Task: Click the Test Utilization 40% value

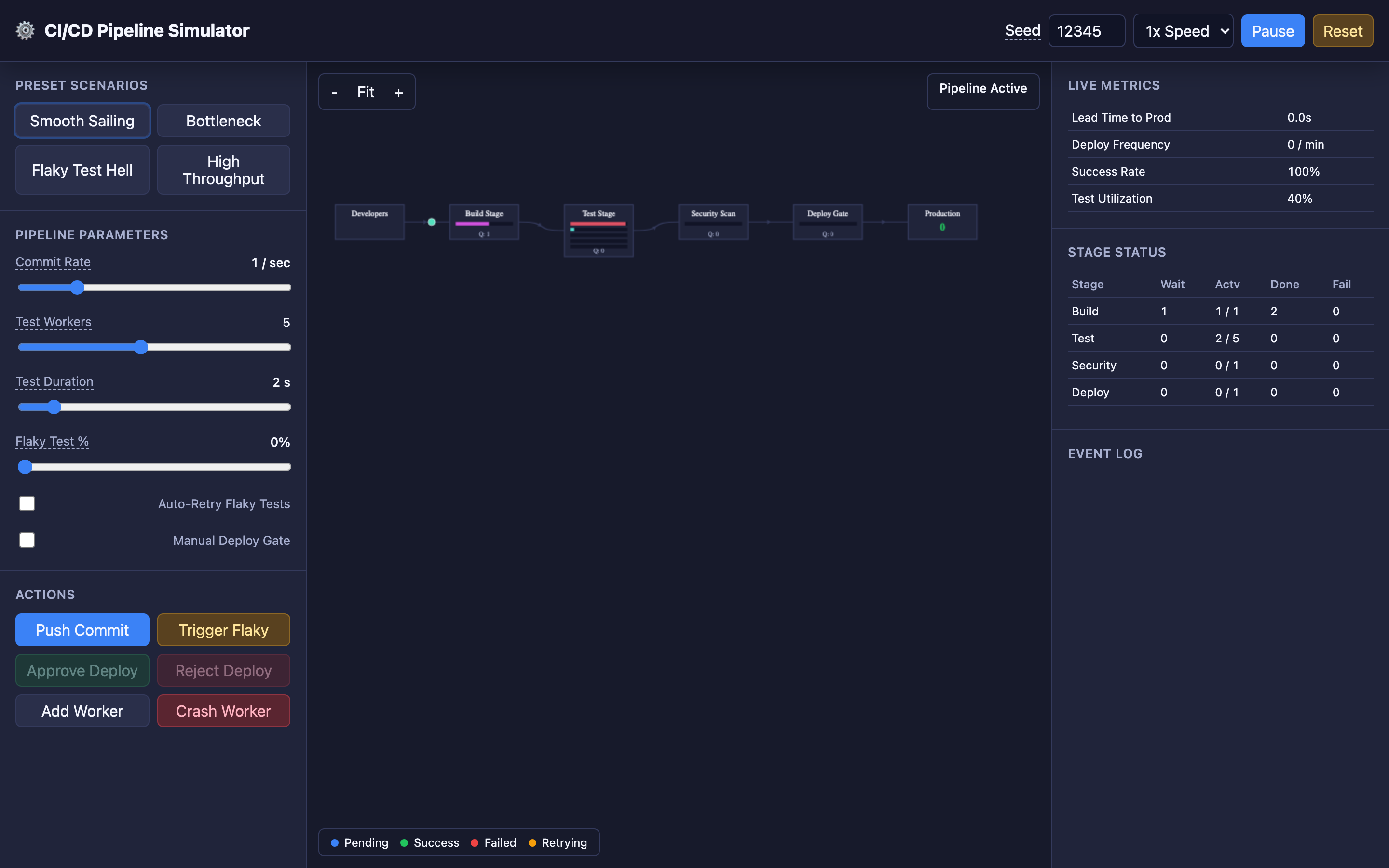Action: (x=1299, y=199)
